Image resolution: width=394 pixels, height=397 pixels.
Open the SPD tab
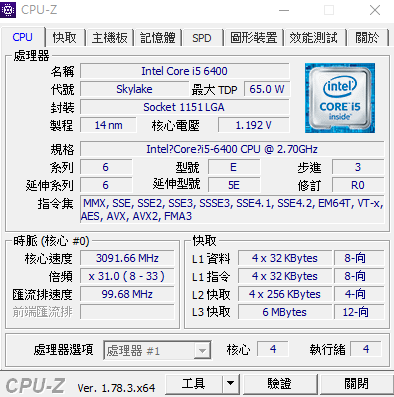(x=202, y=38)
